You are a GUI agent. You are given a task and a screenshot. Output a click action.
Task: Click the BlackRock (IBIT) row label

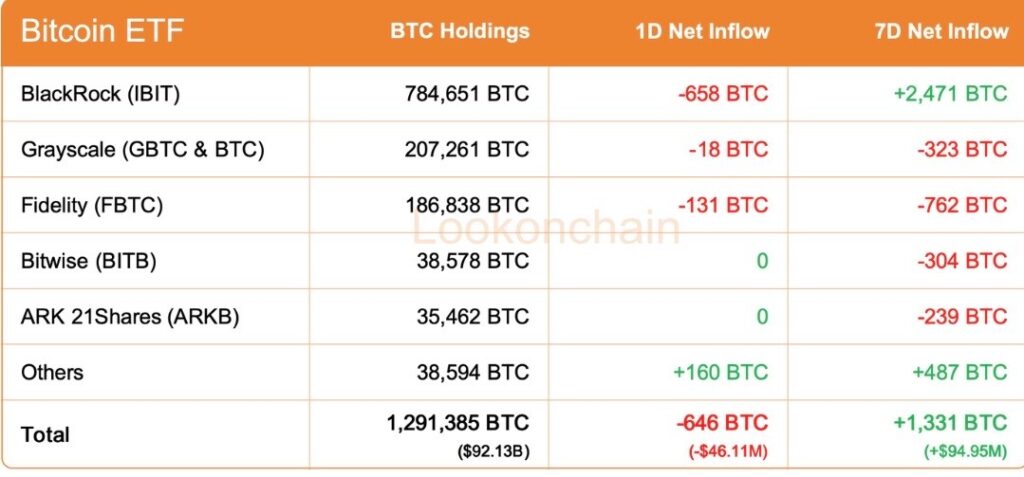(100, 94)
